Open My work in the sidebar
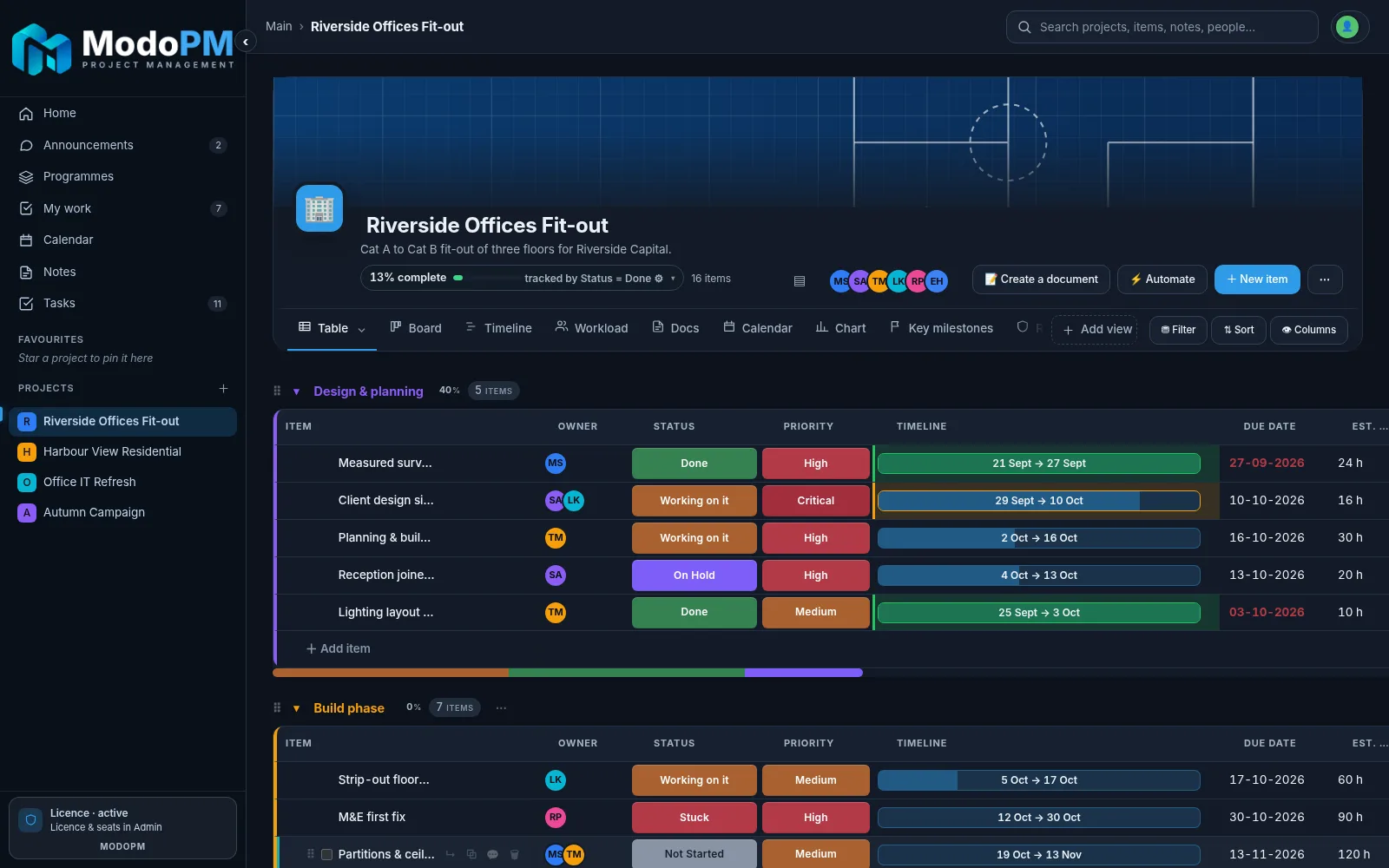This screenshot has height=868, width=1389. (x=122, y=208)
